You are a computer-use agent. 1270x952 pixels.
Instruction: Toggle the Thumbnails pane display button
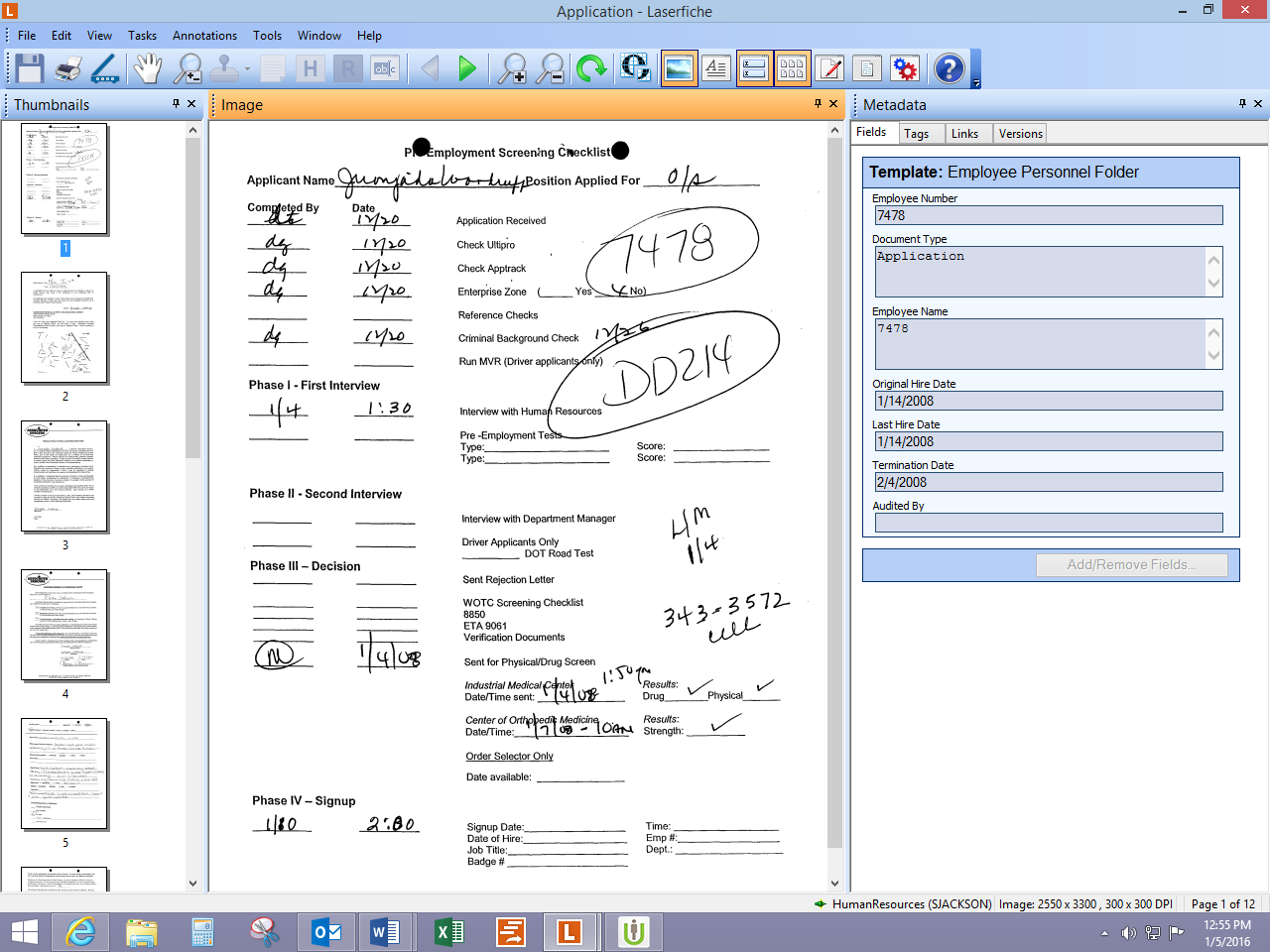793,68
